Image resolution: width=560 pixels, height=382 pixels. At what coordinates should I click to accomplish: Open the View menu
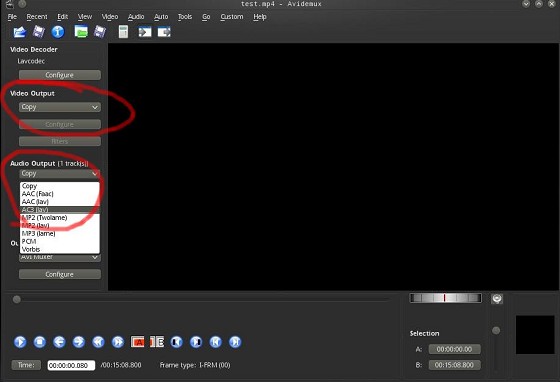[85, 17]
